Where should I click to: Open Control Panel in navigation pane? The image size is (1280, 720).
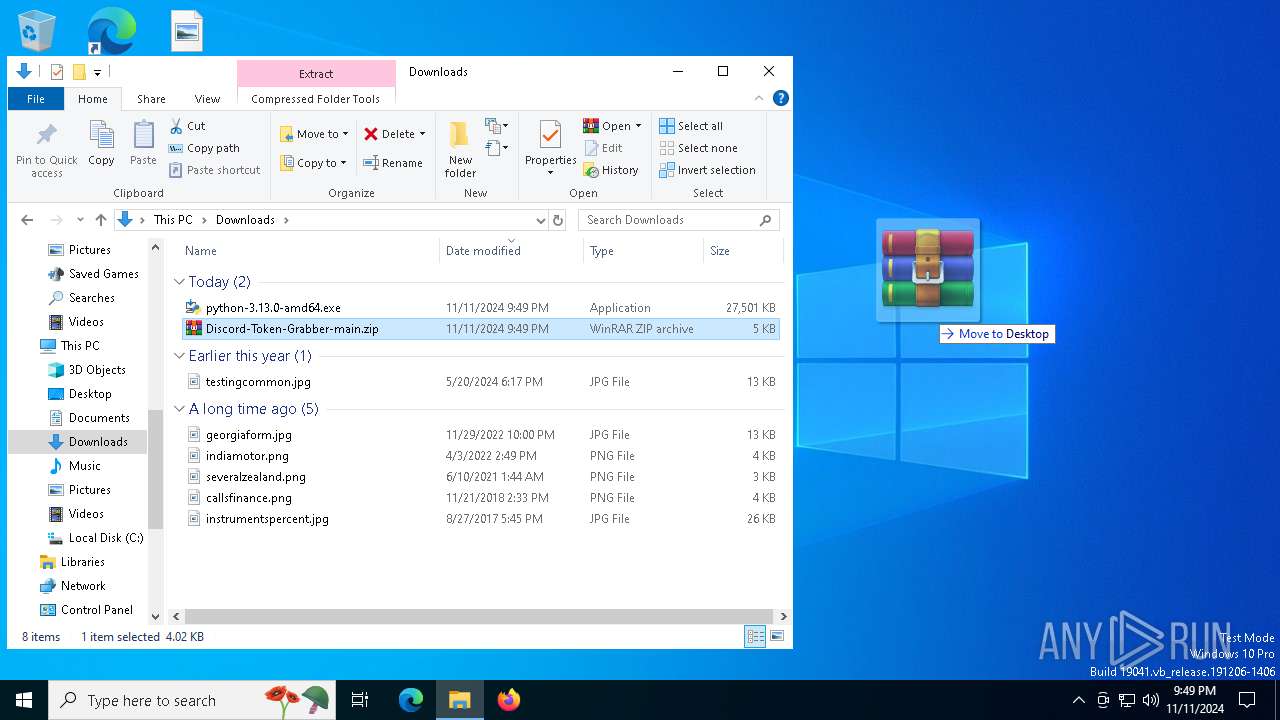pyautogui.click(x=96, y=610)
